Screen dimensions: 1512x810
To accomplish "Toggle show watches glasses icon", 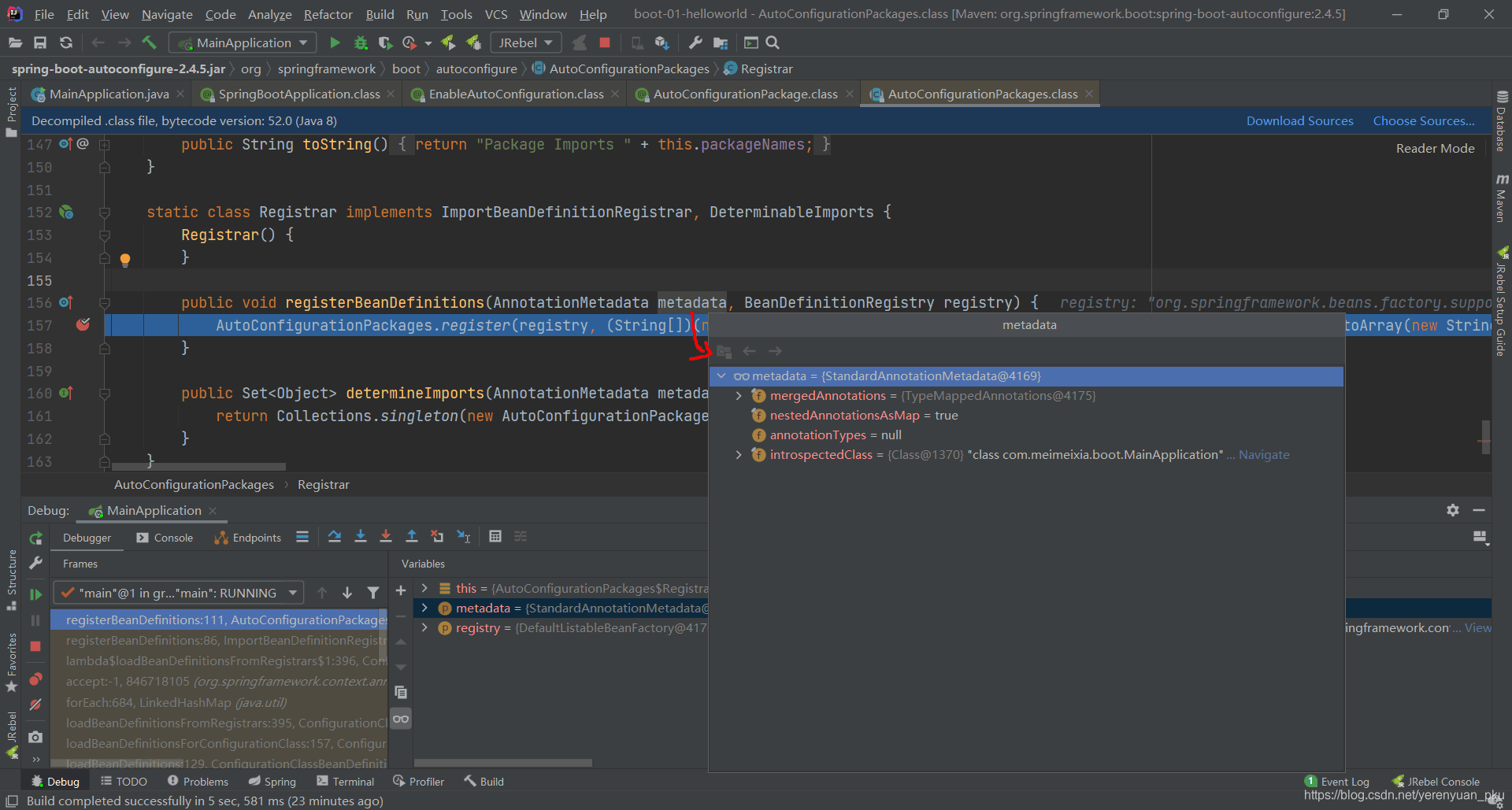I will [x=401, y=719].
